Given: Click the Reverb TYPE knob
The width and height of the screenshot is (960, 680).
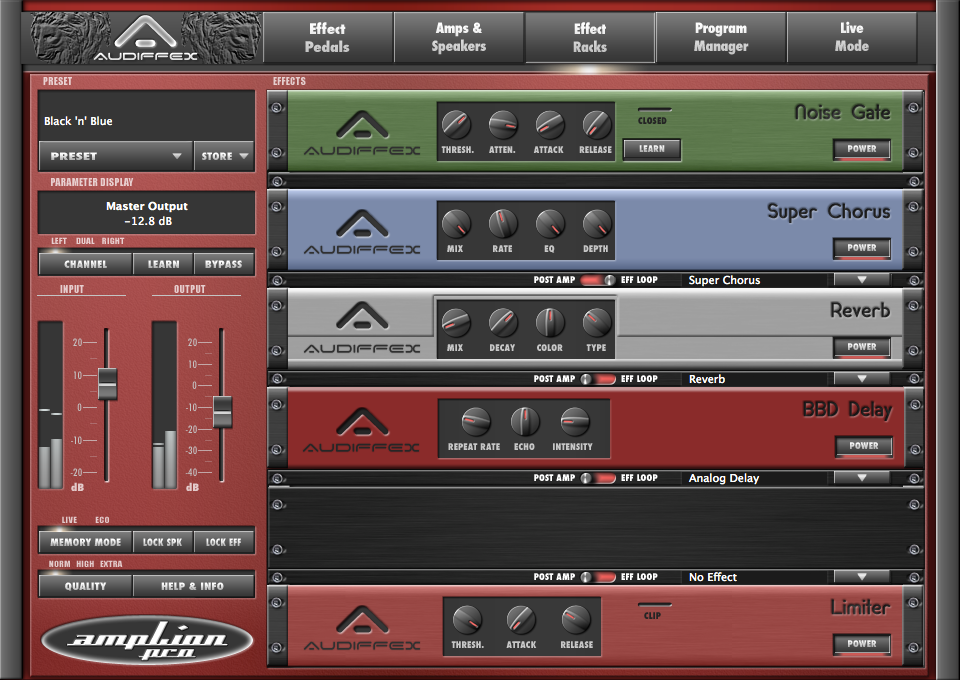Looking at the screenshot, I should point(596,323).
